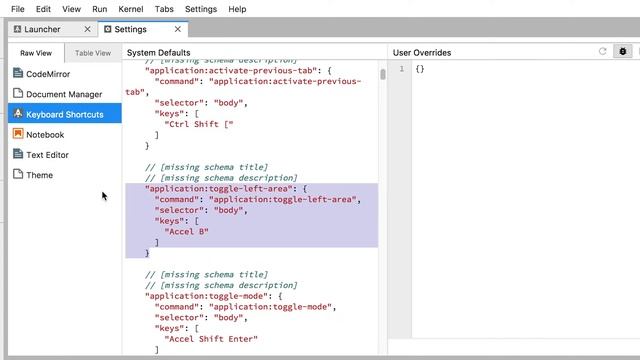
Task: Click the "Accel B" key value
Action: 187,232
